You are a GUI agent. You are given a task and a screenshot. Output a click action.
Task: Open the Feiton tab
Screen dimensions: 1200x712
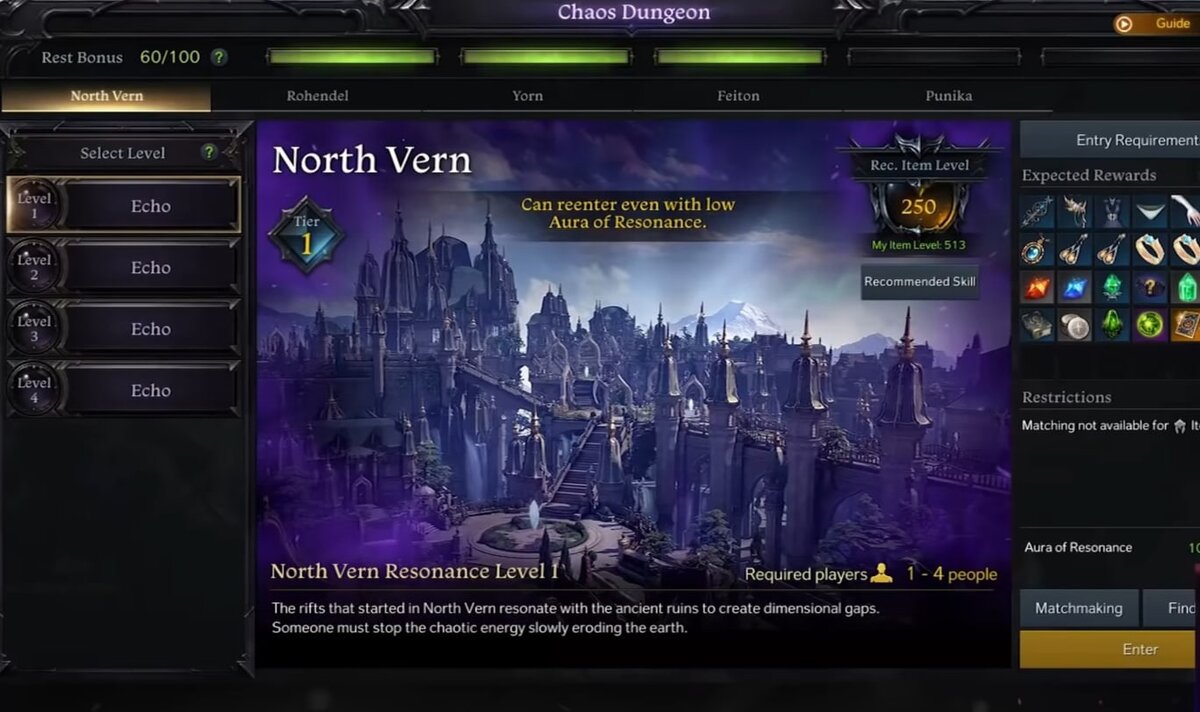click(738, 96)
